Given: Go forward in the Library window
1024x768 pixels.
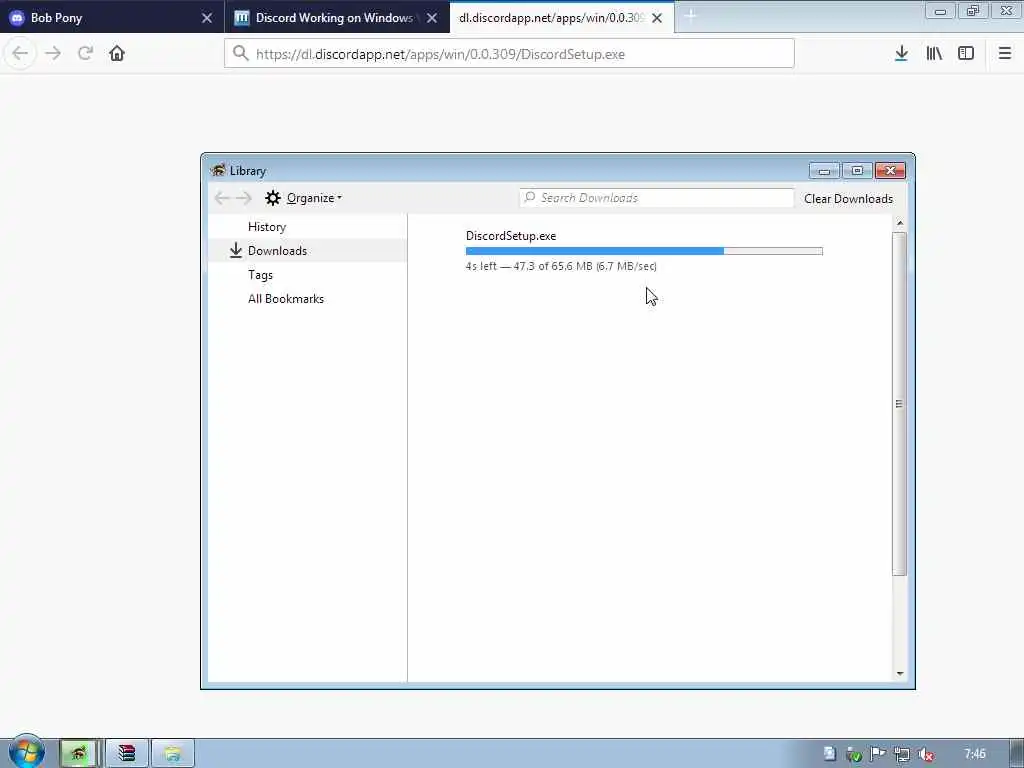Looking at the screenshot, I should coord(244,198).
